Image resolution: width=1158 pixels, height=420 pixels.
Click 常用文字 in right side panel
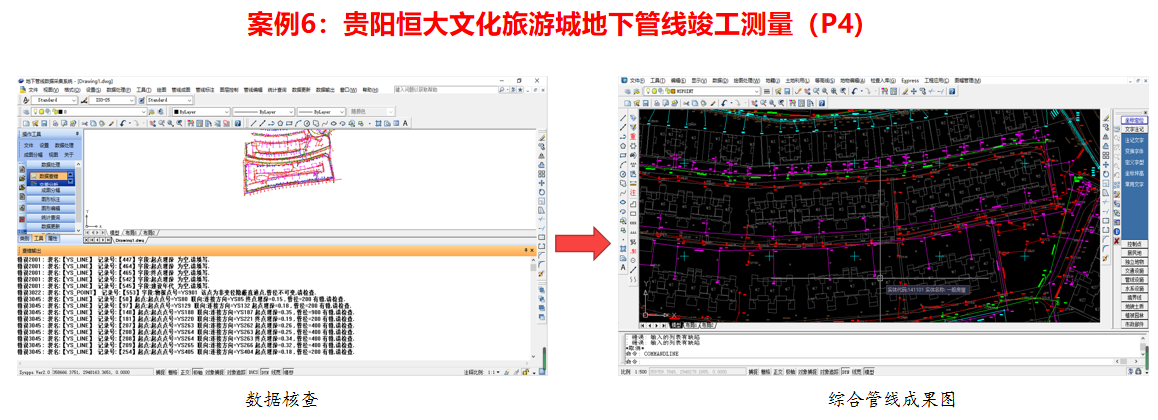click(x=1134, y=184)
